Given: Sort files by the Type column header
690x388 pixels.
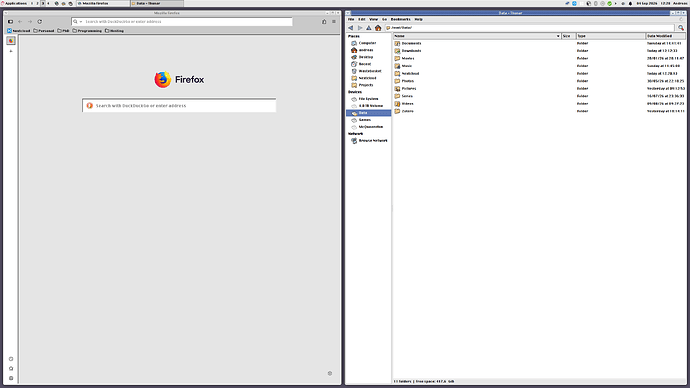Looking at the screenshot, I should [611, 36].
